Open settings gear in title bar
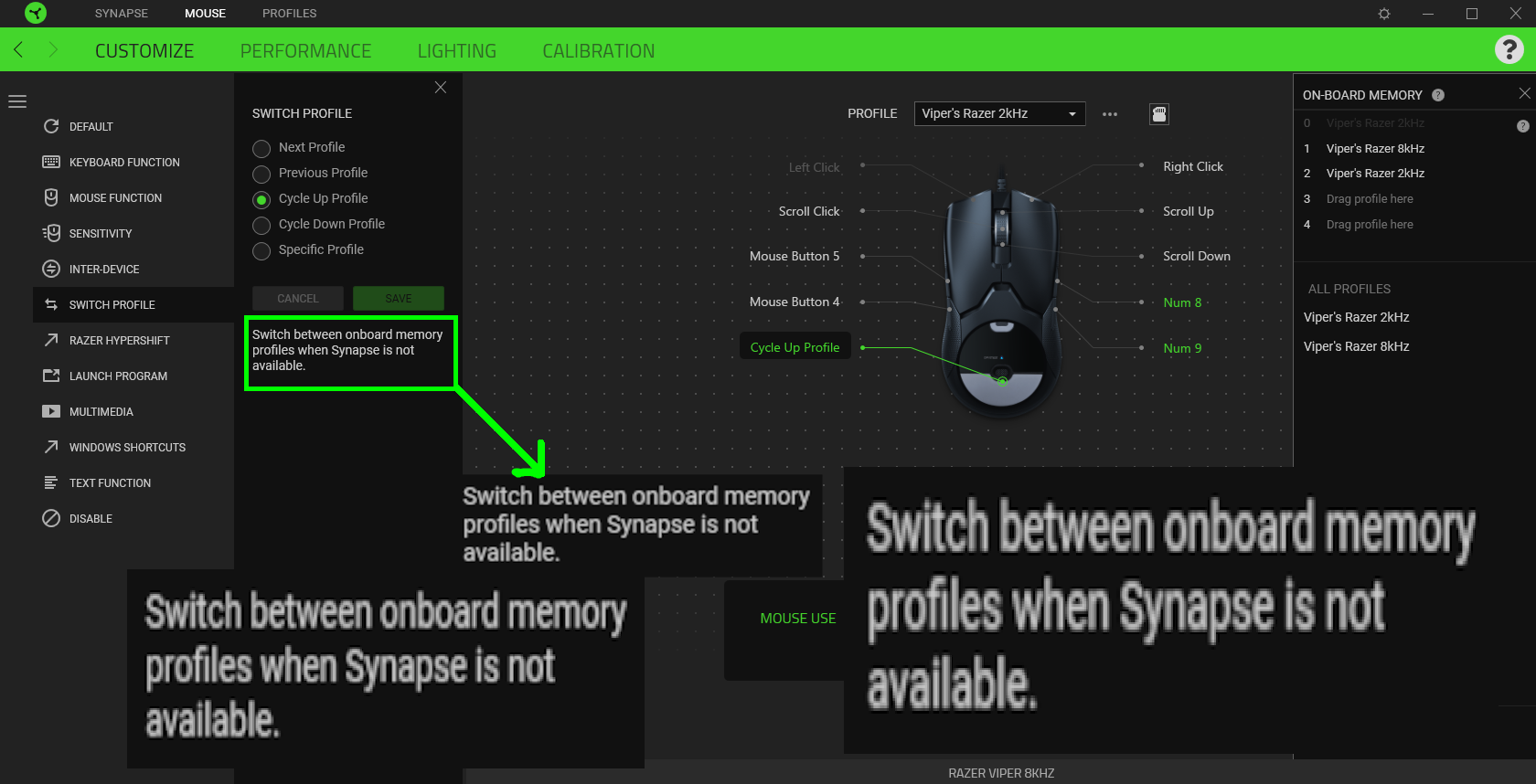1536x784 pixels. 1384,14
